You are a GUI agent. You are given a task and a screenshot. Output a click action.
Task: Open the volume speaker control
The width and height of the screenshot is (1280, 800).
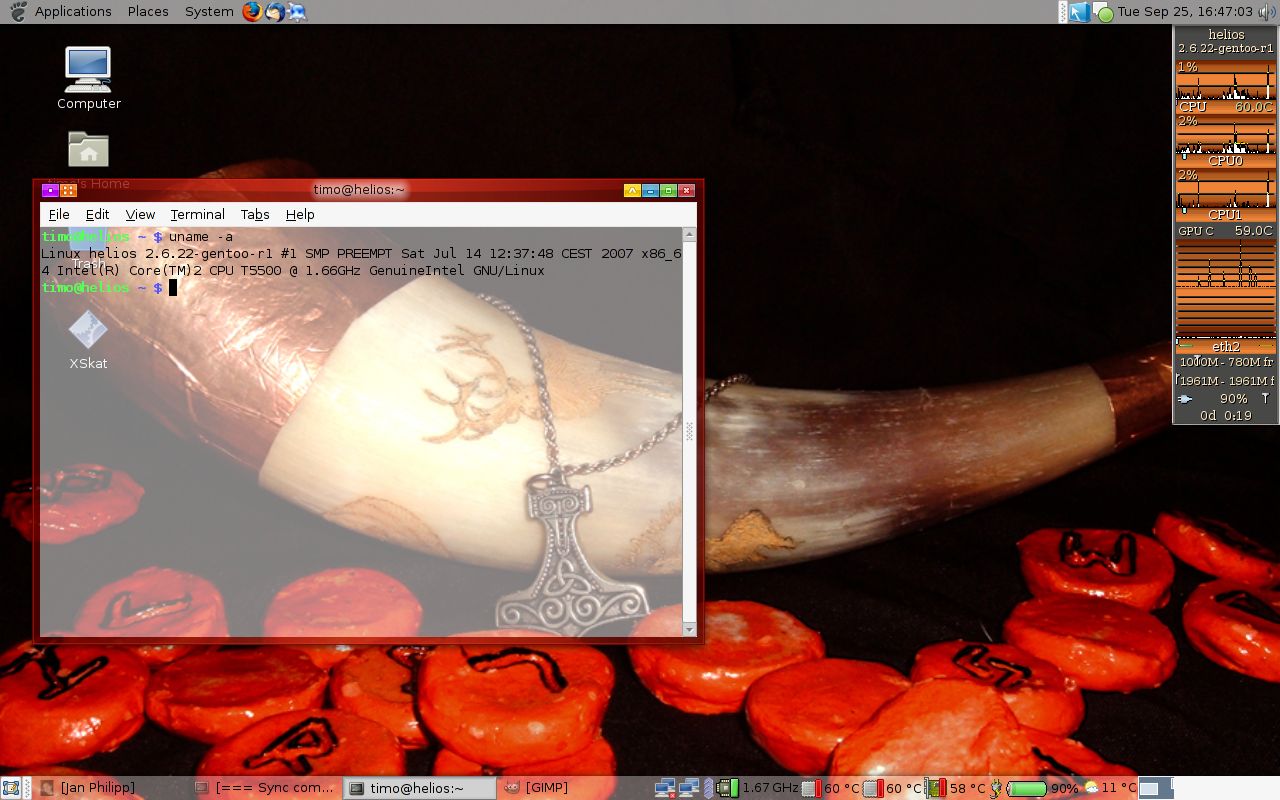(1267, 12)
